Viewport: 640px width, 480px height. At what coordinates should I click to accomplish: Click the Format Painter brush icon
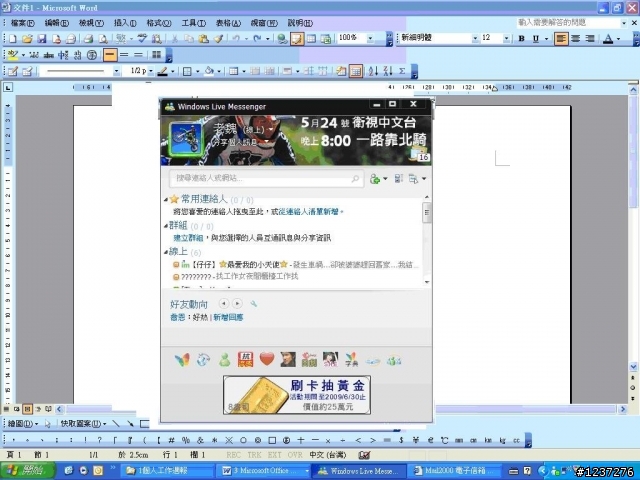point(218,39)
